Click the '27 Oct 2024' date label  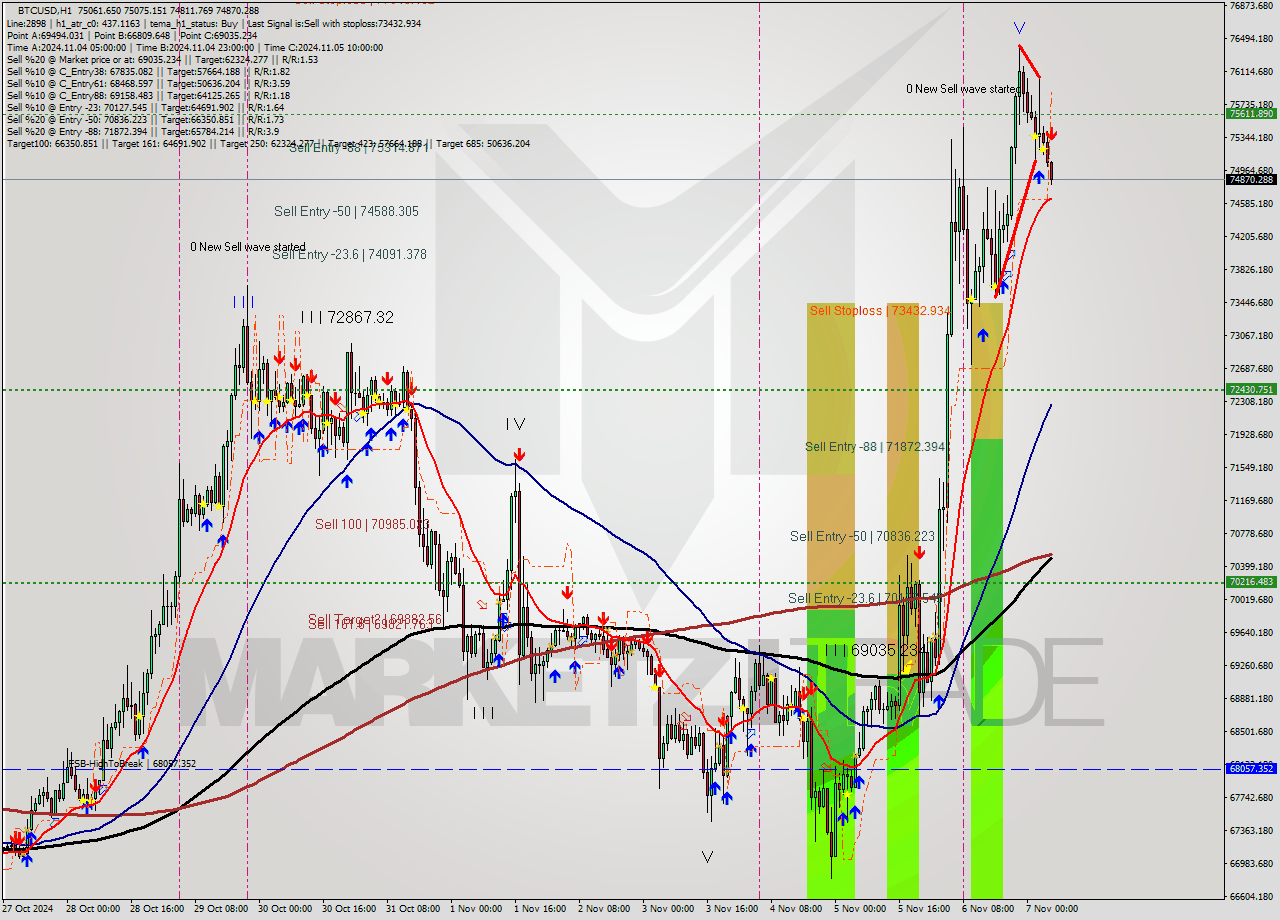click(x=27, y=909)
